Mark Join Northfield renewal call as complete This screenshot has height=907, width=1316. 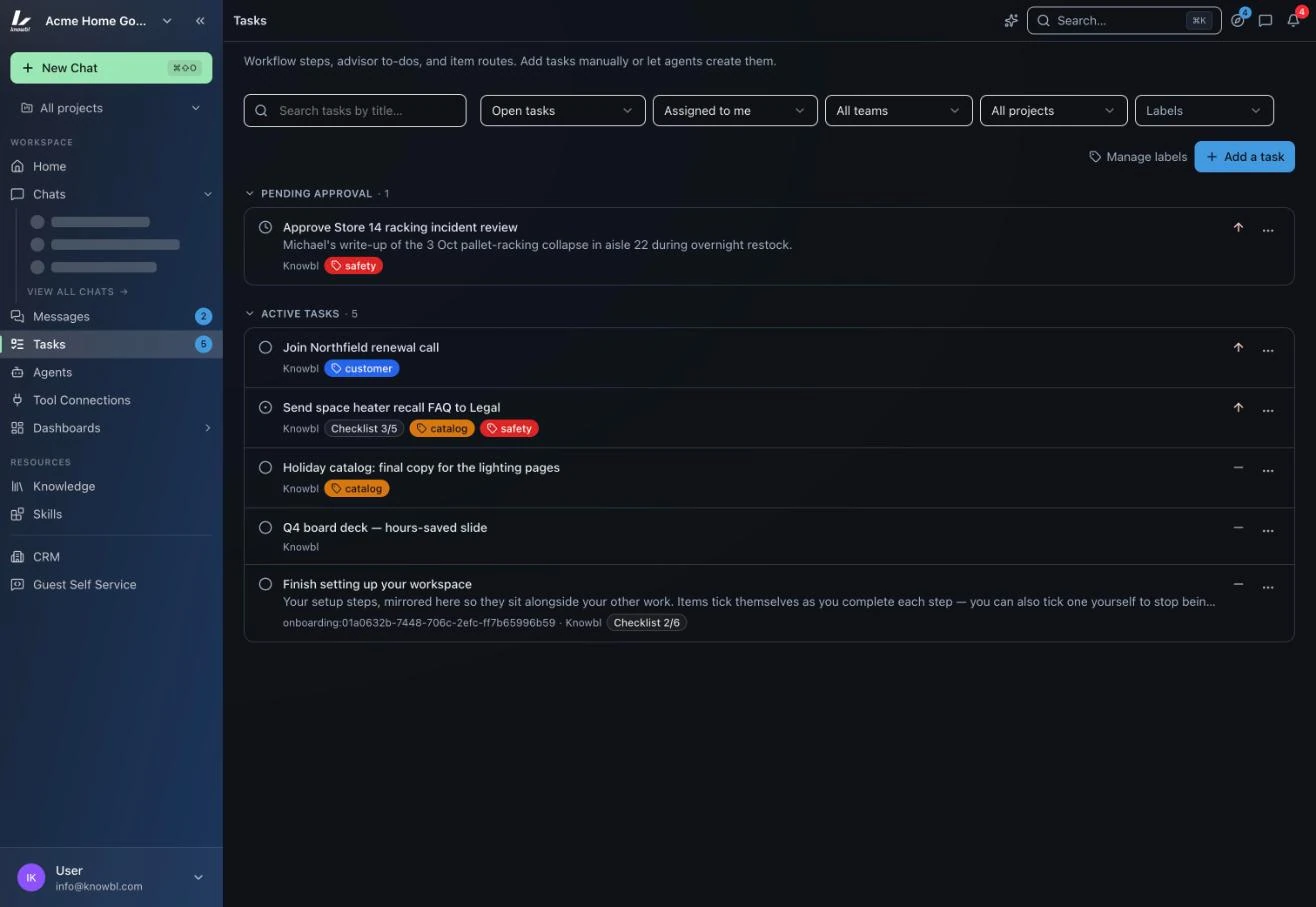[x=265, y=347]
